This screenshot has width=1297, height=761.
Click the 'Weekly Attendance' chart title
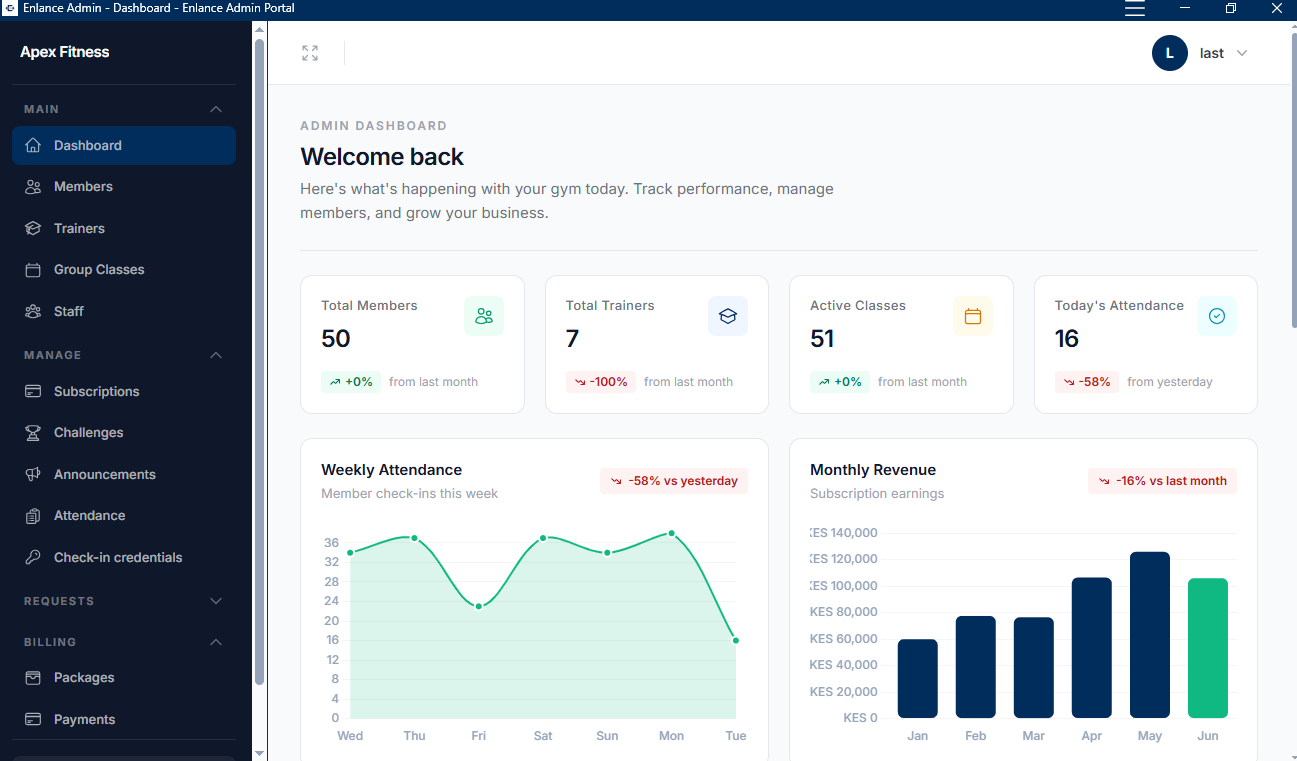tap(392, 470)
